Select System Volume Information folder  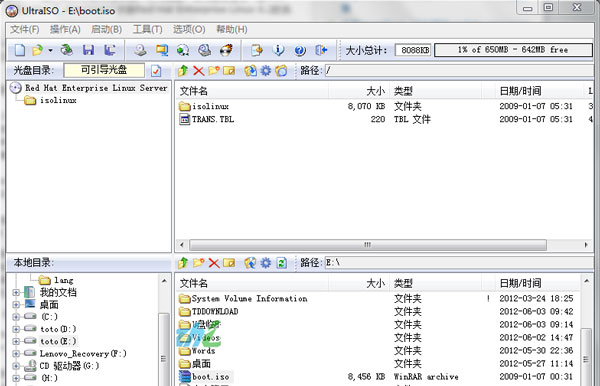[249, 299]
